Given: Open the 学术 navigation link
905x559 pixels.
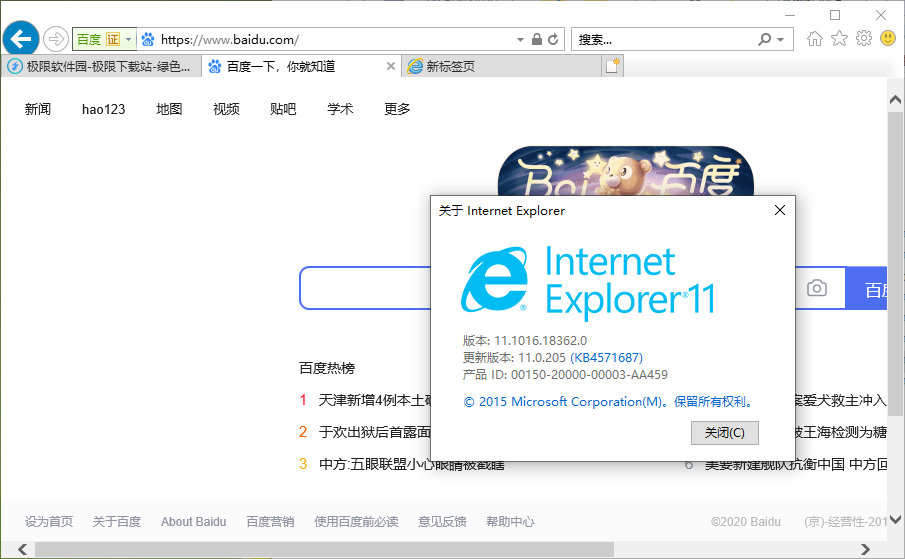Looking at the screenshot, I should (x=340, y=109).
